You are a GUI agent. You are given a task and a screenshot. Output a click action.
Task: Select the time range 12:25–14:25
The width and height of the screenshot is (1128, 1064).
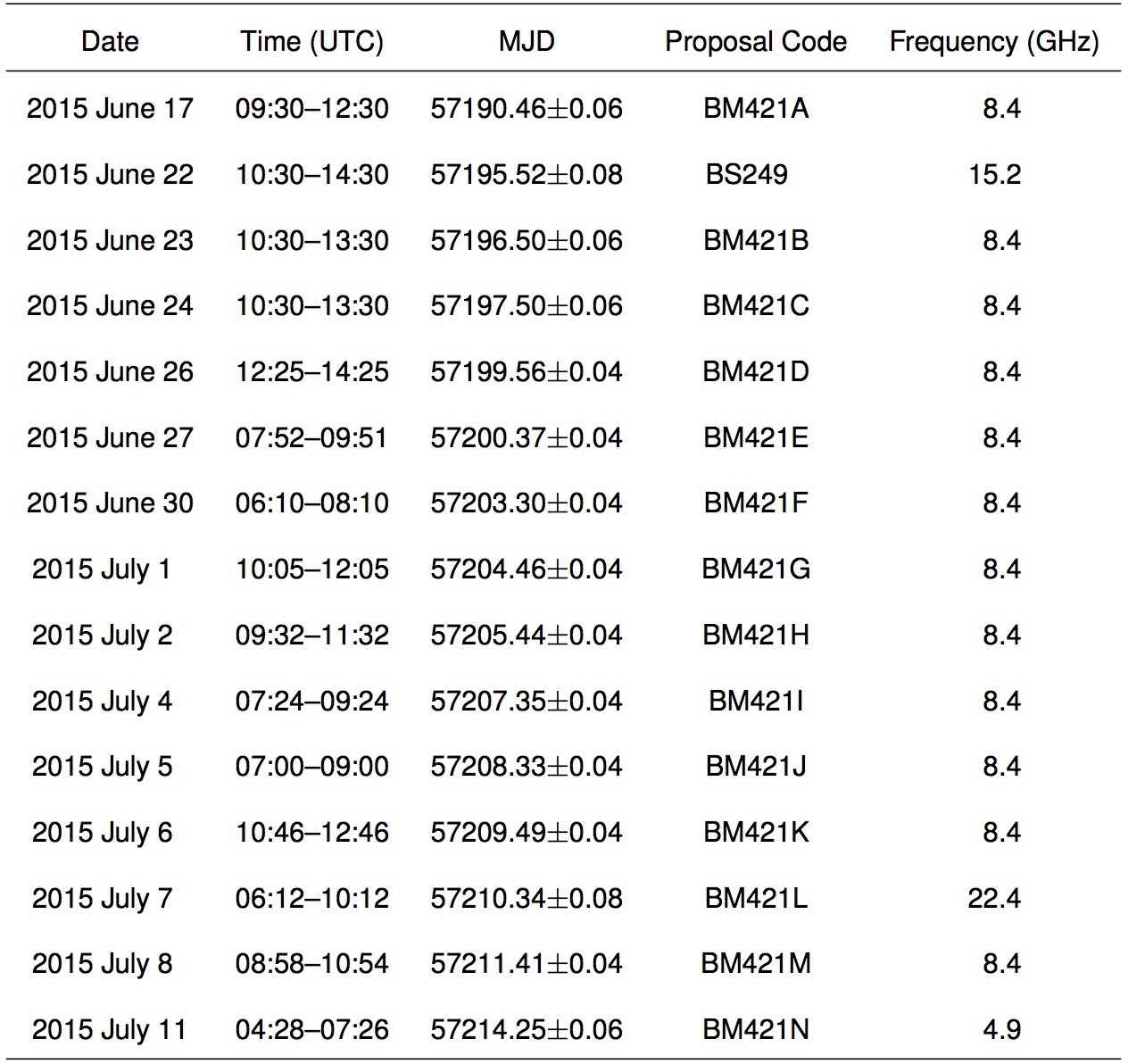(x=312, y=371)
